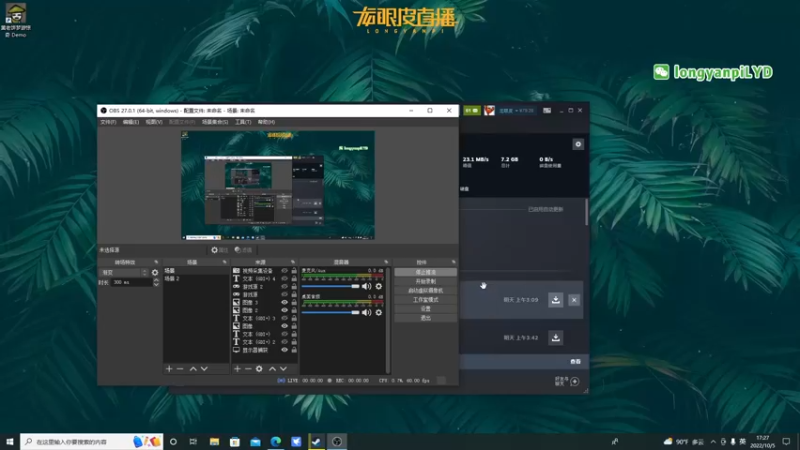Remove the 上午3:09 queued download with the X
This screenshot has width=800, height=450.
coord(574,300)
